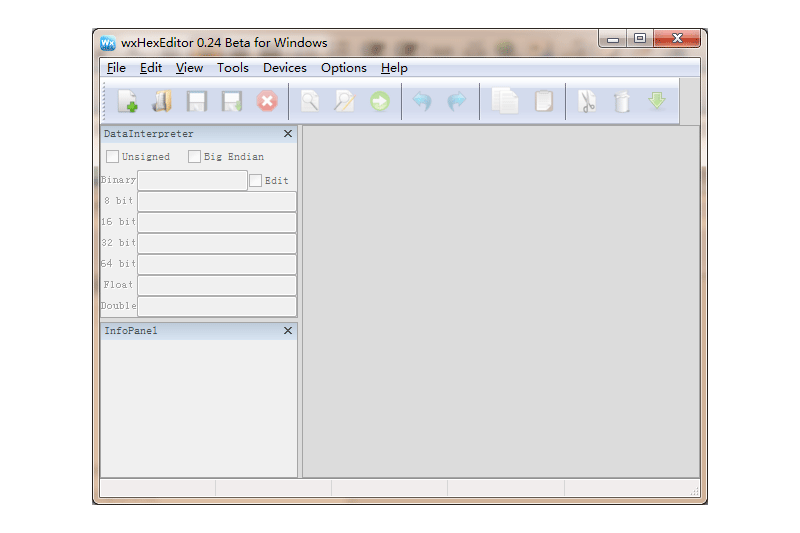
Task: Click the status bar resize grip
Action: pyautogui.click(x=694, y=491)
